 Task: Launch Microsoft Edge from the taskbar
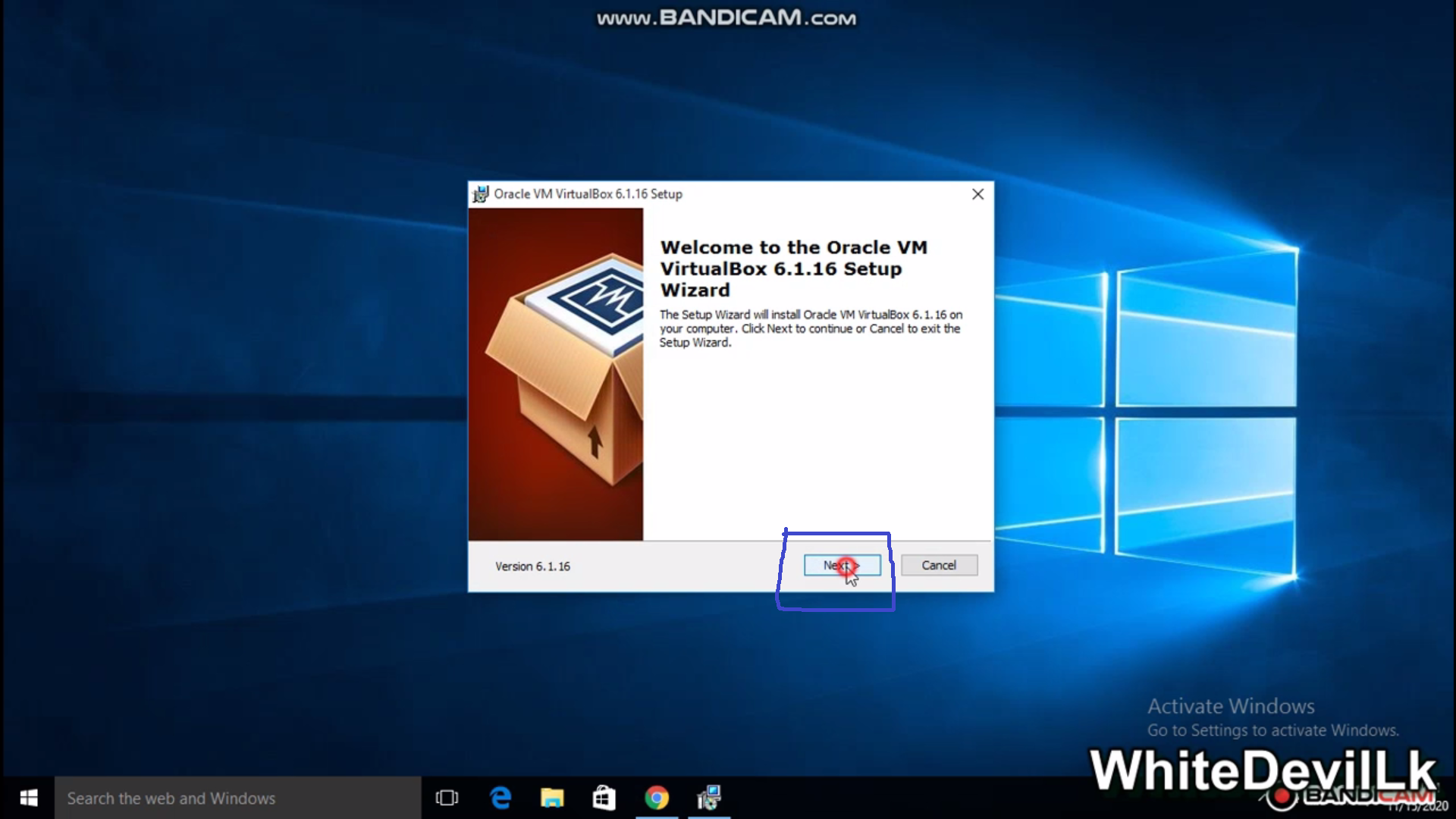pos(500,798)
